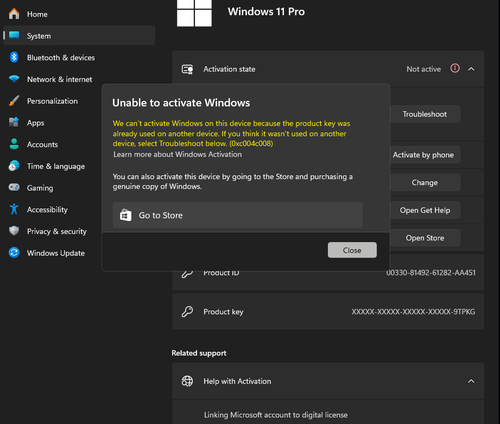The width and height of the screenshot is (500, 424).
Task: Click the Activation state certificate icon
Action: click(187, 69)
